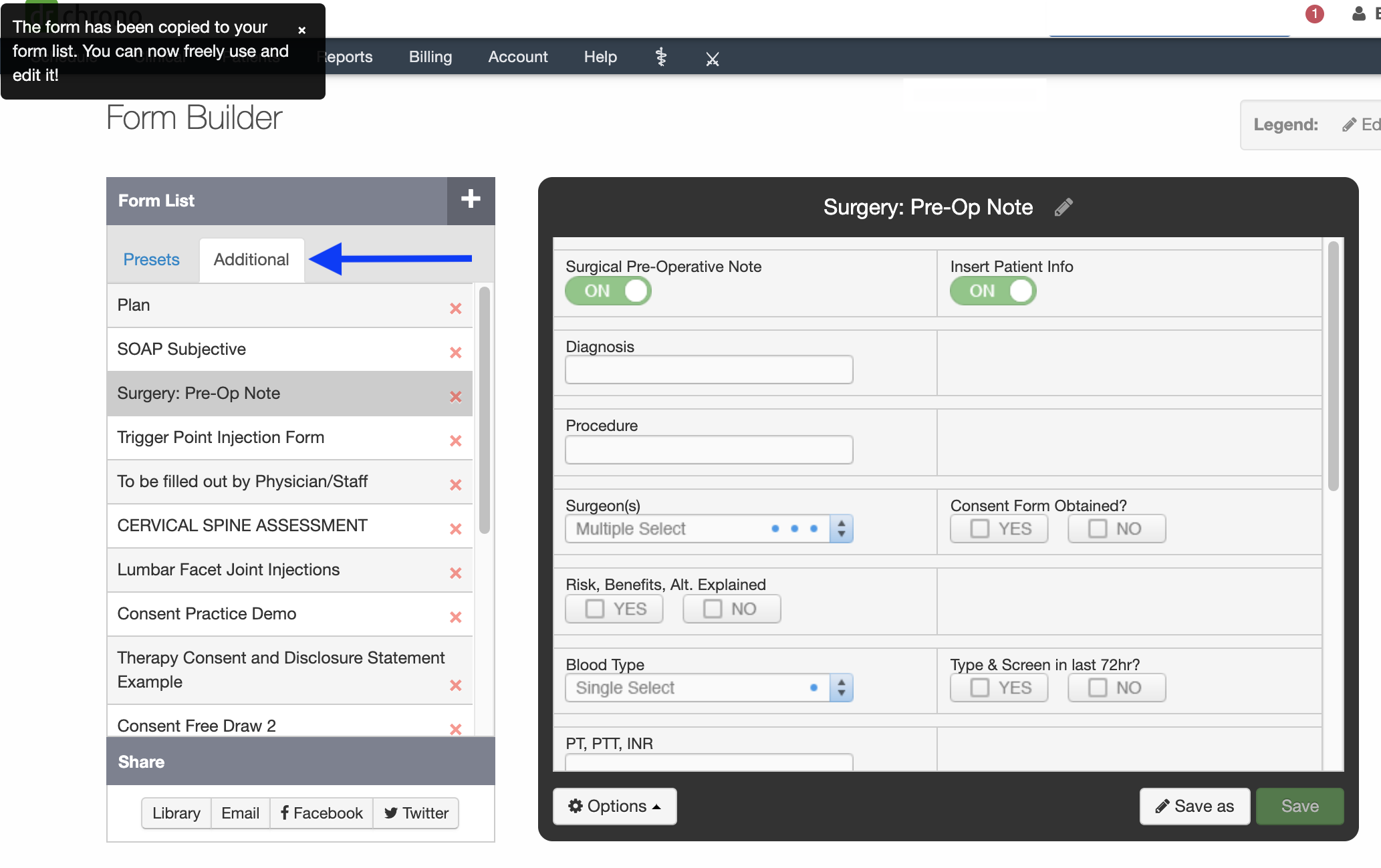Click the PT, PTT, INR text field
This screenshot has width=1381, height=868.
[x=709, y=762]
